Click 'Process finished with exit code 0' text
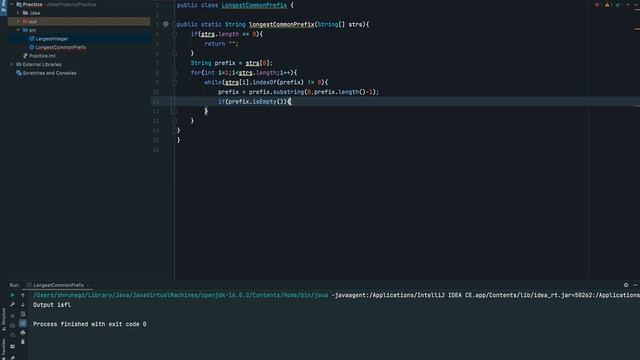The width and height of the screenshot is (640, 360). (89, 324)
